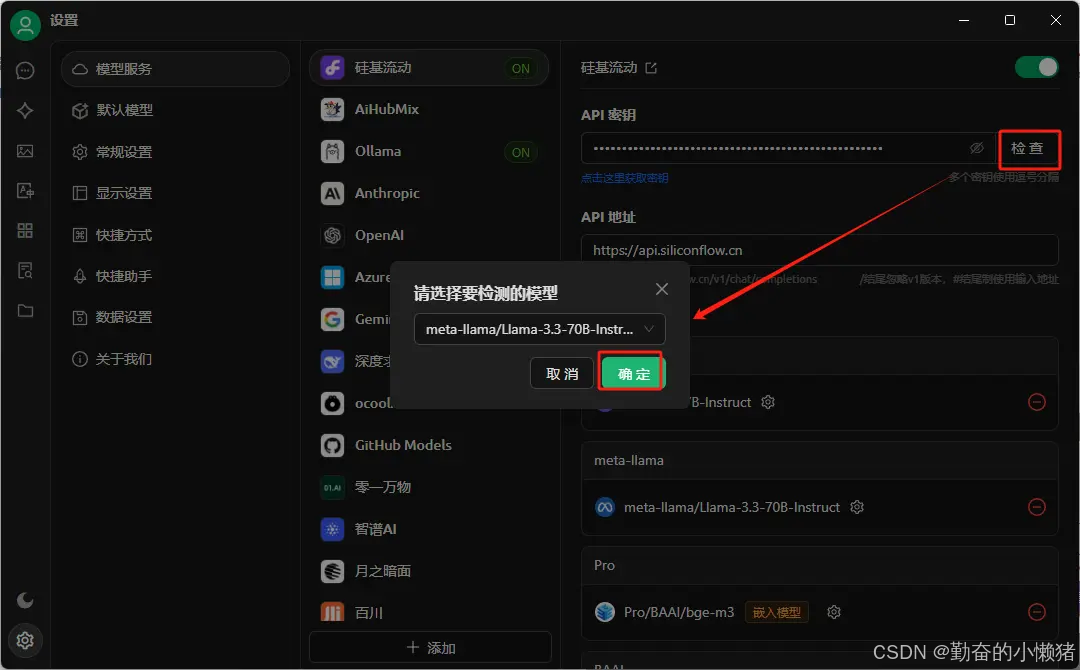Remove the 7B-Instruct model row
1080x670 pixels.
point(1037,402)
